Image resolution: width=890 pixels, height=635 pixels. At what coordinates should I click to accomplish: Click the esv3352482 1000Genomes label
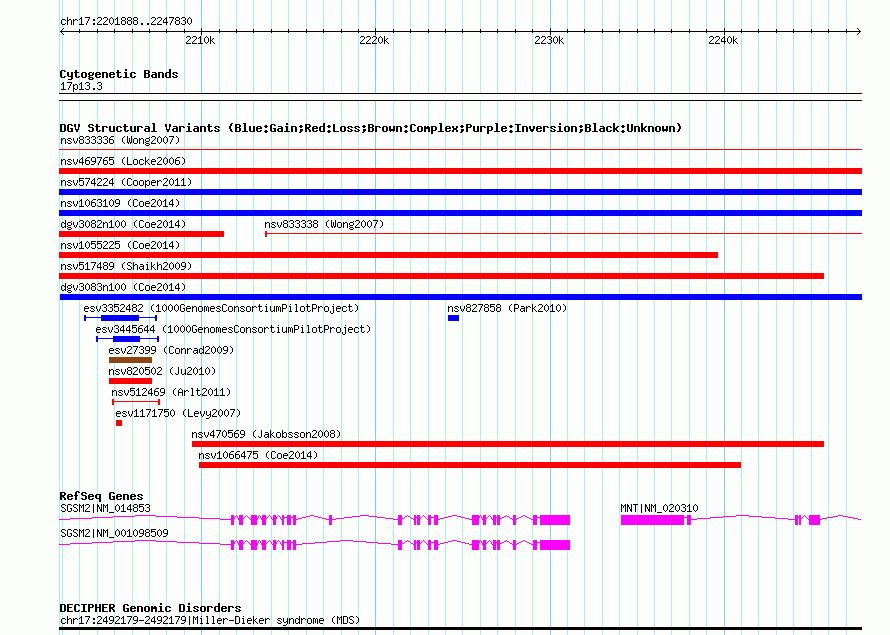click(221, 308)
